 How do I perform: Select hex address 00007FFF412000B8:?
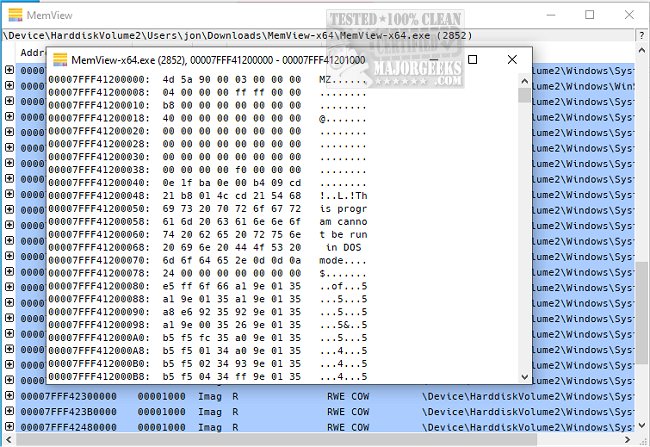tap(99, 377)
